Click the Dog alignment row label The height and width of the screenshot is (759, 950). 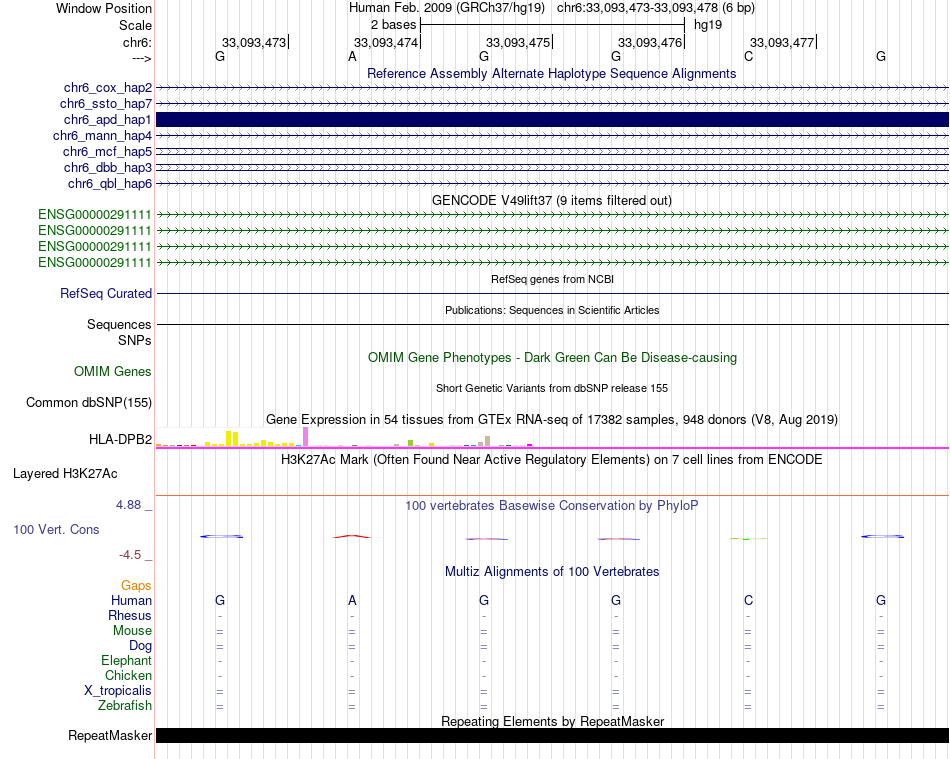[140, 646]
